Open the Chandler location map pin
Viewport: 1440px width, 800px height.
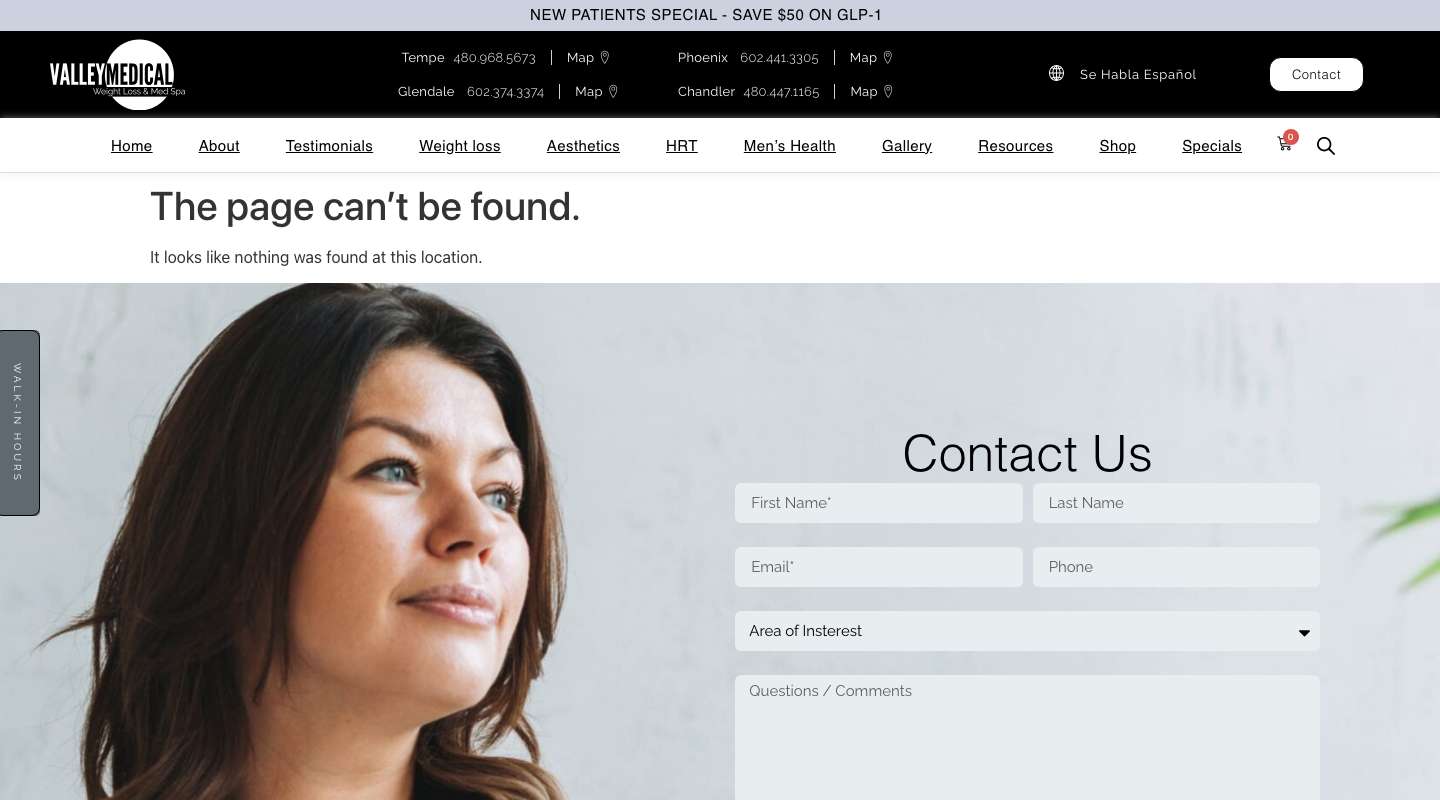888,91
